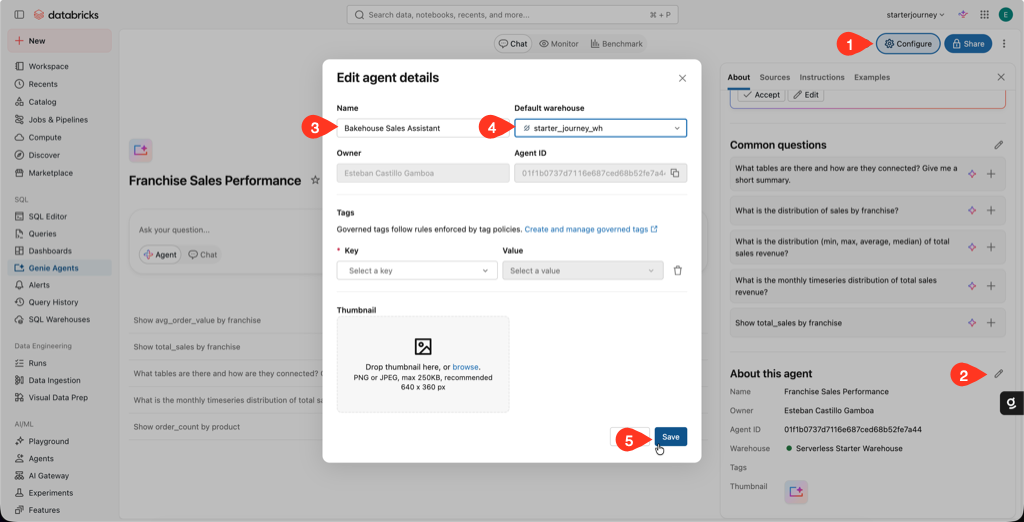The image size is (1024, 522).
Task: Click the Edit button beside Accept
Action: [x=806, y=95]
